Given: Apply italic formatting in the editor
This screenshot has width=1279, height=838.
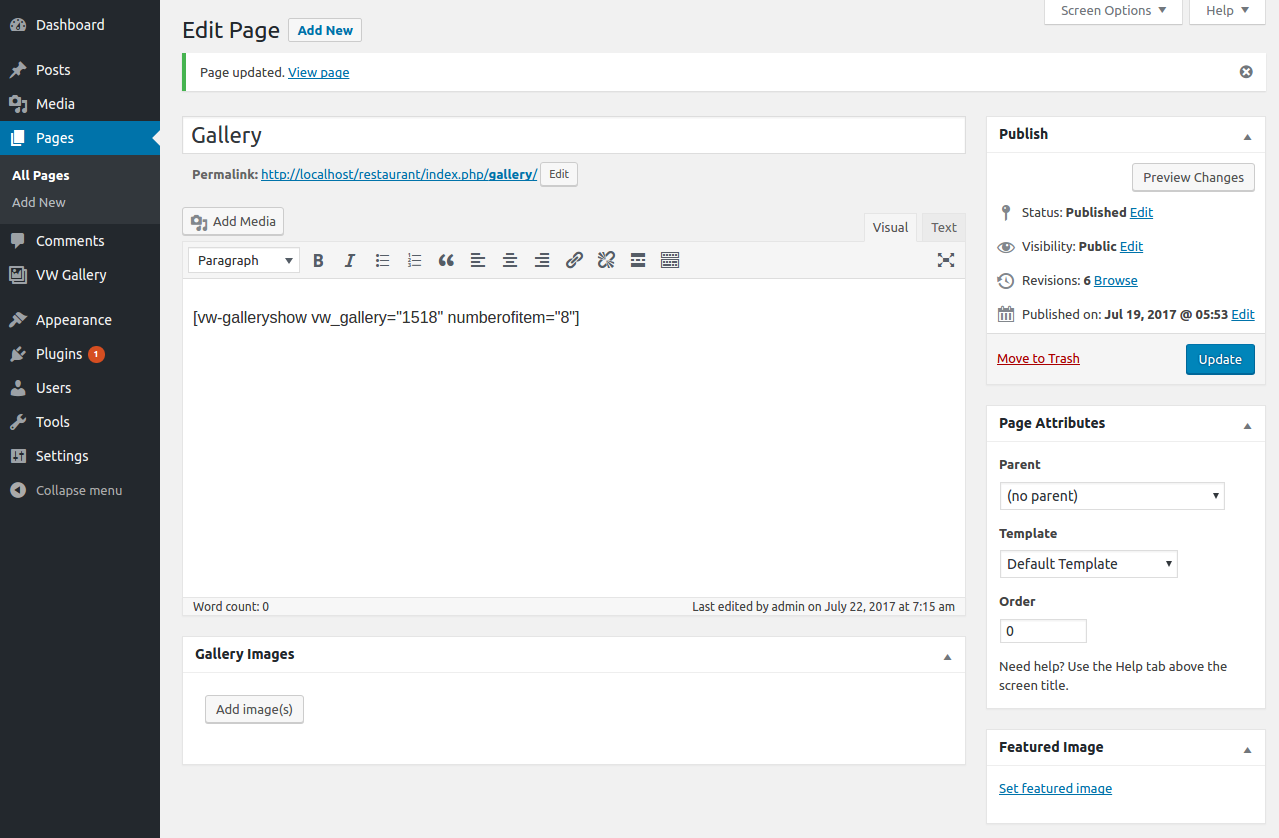Looking at the screenshot, I should click(x=350, y=260).
